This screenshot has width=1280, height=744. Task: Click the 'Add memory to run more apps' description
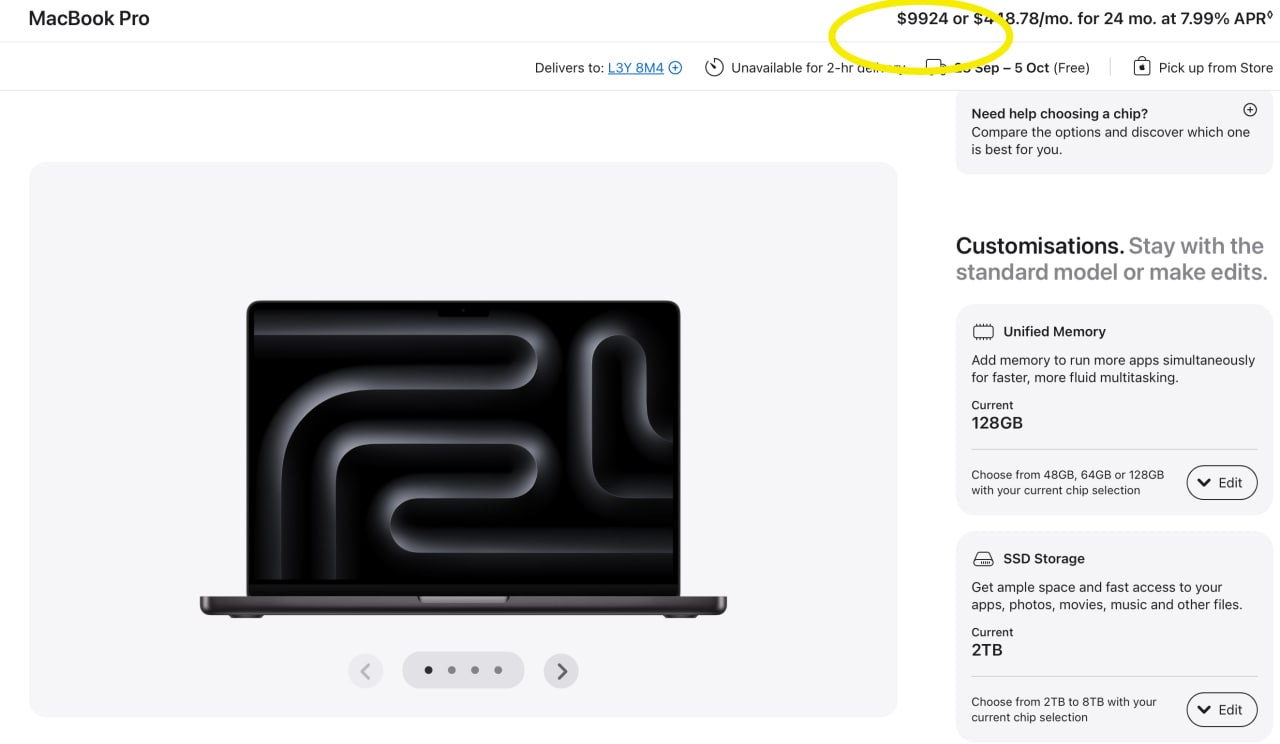pos(1113,369)
